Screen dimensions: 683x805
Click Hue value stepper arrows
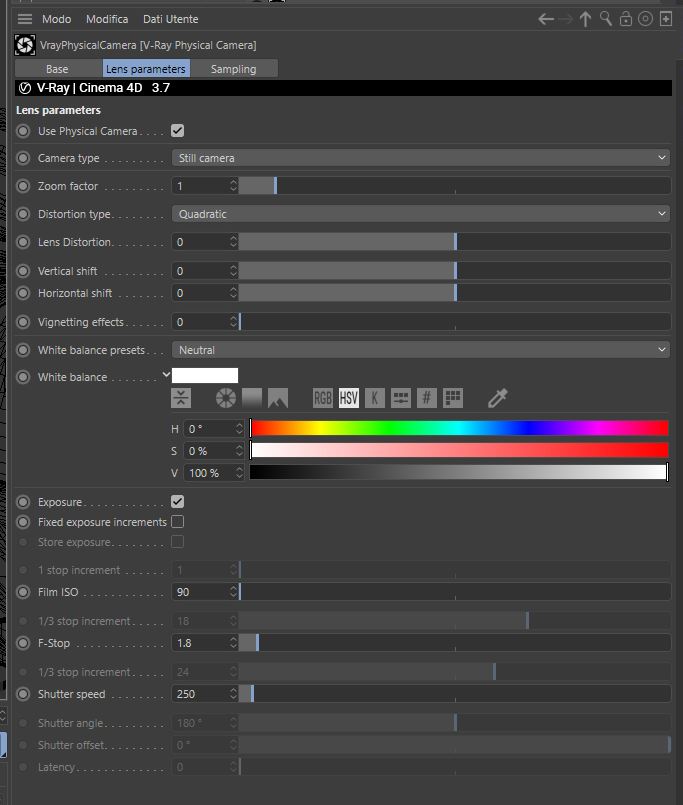239,428
